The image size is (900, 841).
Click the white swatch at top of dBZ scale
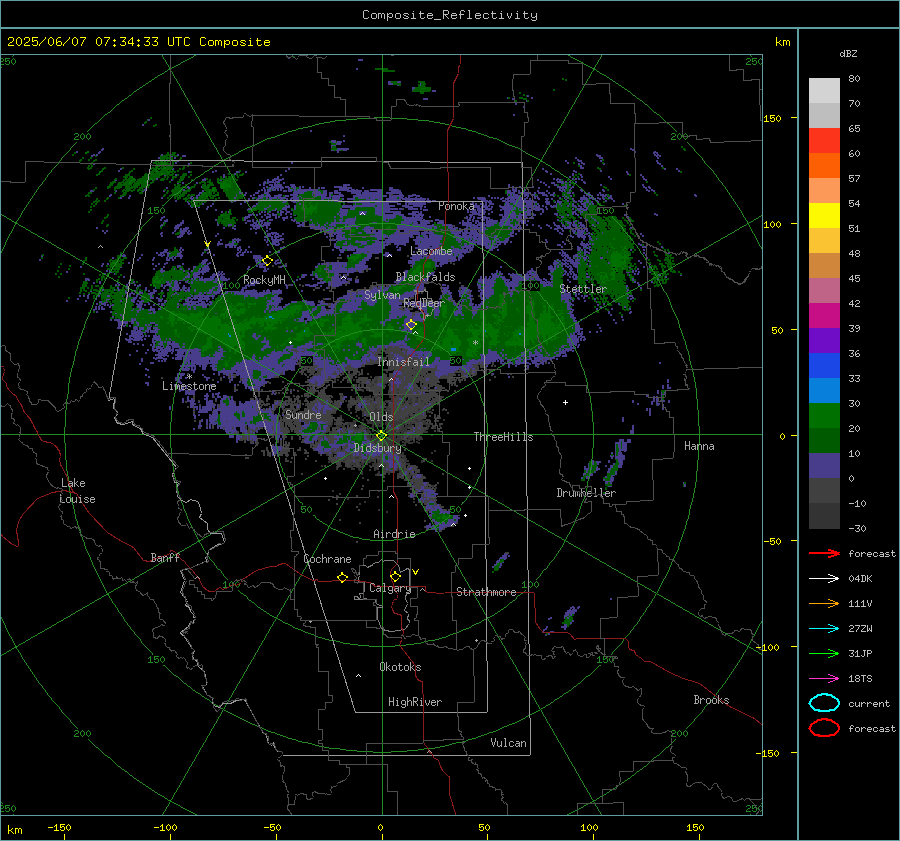tap(824, 91)
